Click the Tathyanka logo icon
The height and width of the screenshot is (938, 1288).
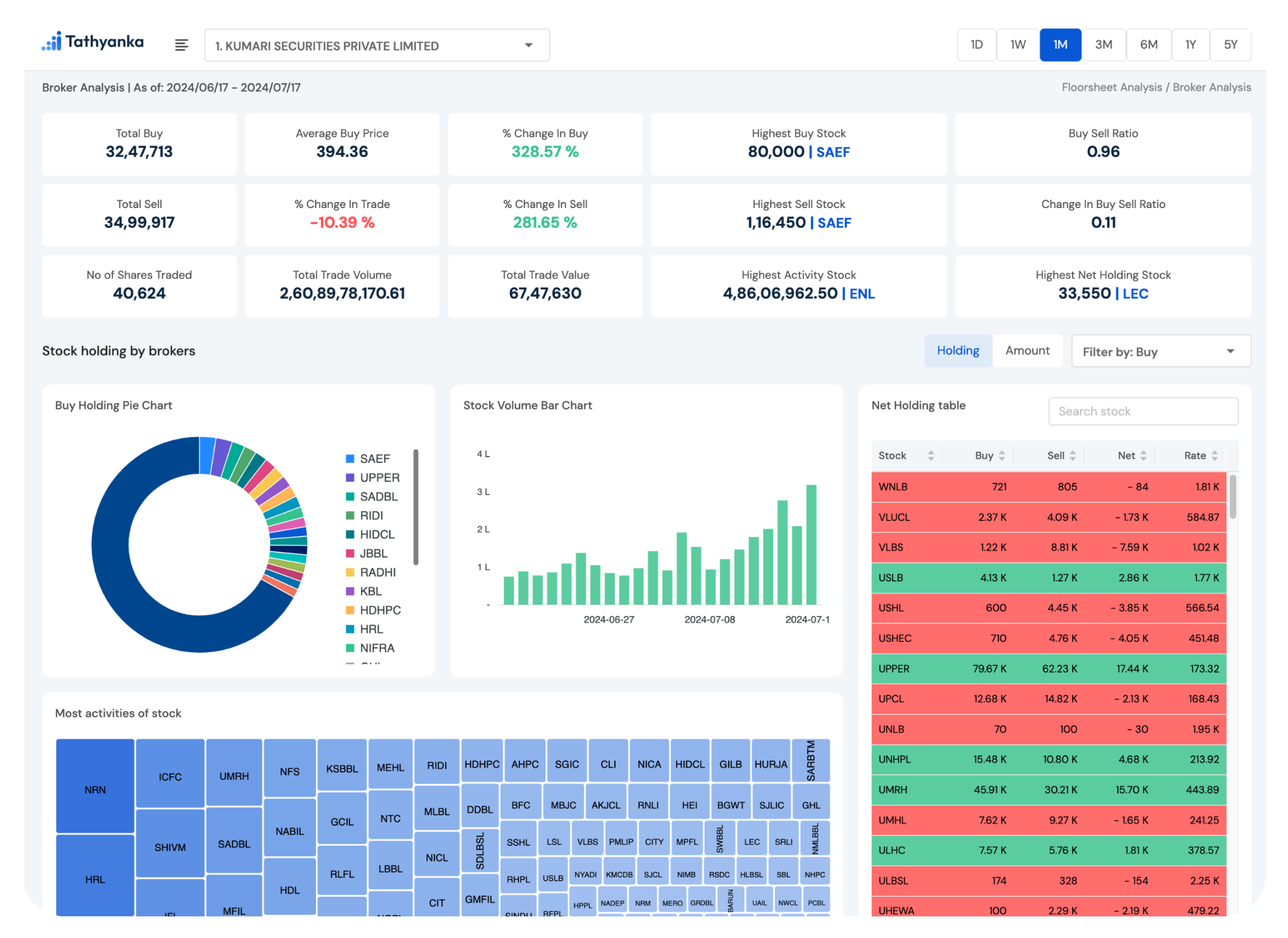52,42
